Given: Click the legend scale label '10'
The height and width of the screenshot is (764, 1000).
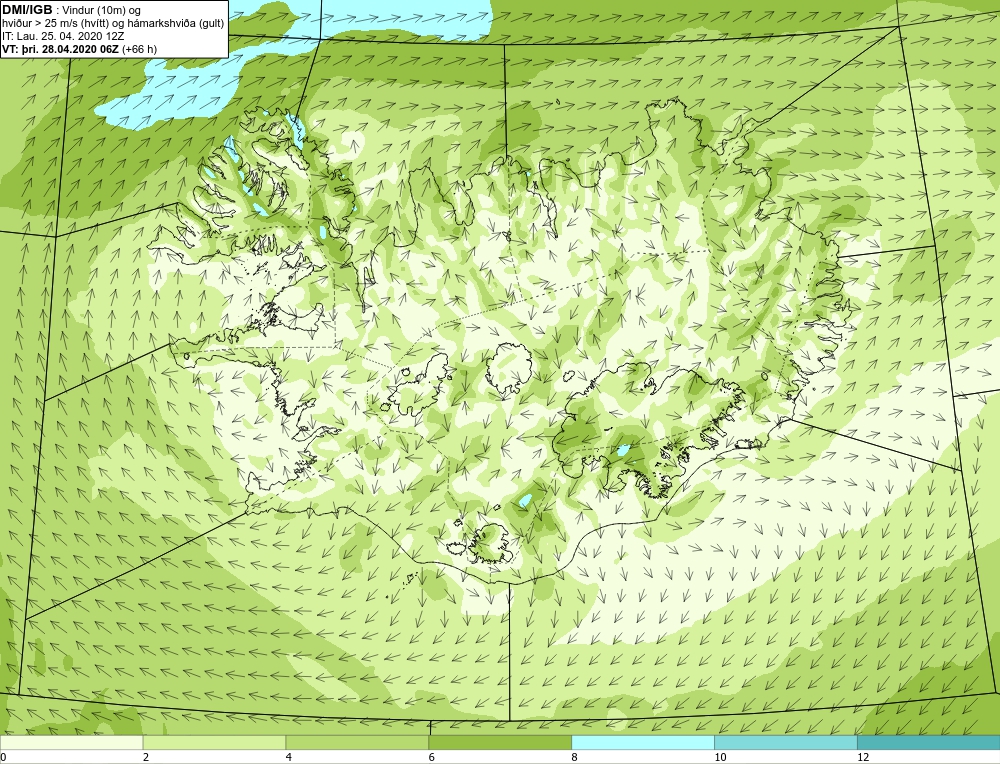Looking at the screenshot, I should pos(720,757).
